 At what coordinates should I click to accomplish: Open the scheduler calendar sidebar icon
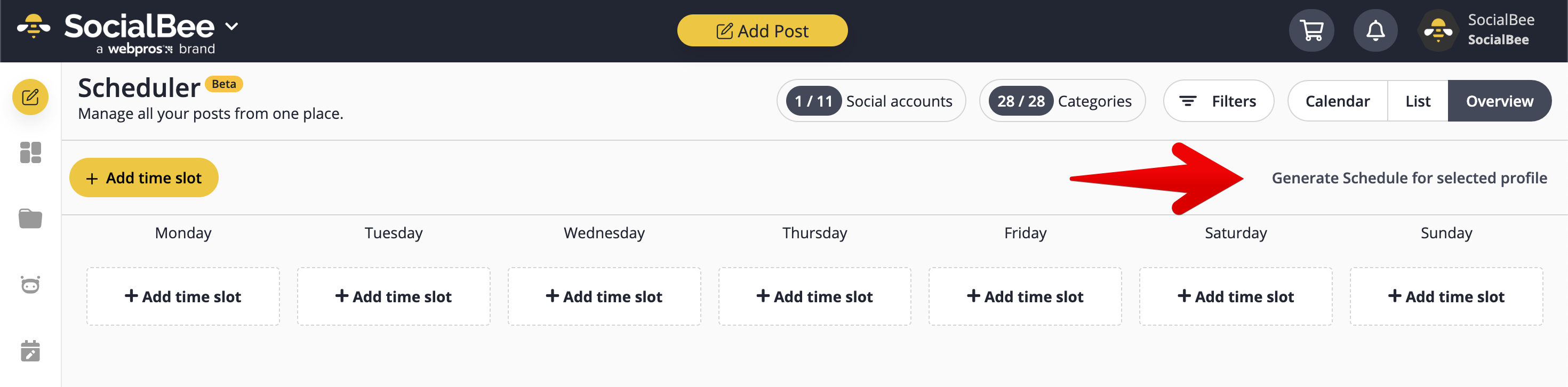30,351
